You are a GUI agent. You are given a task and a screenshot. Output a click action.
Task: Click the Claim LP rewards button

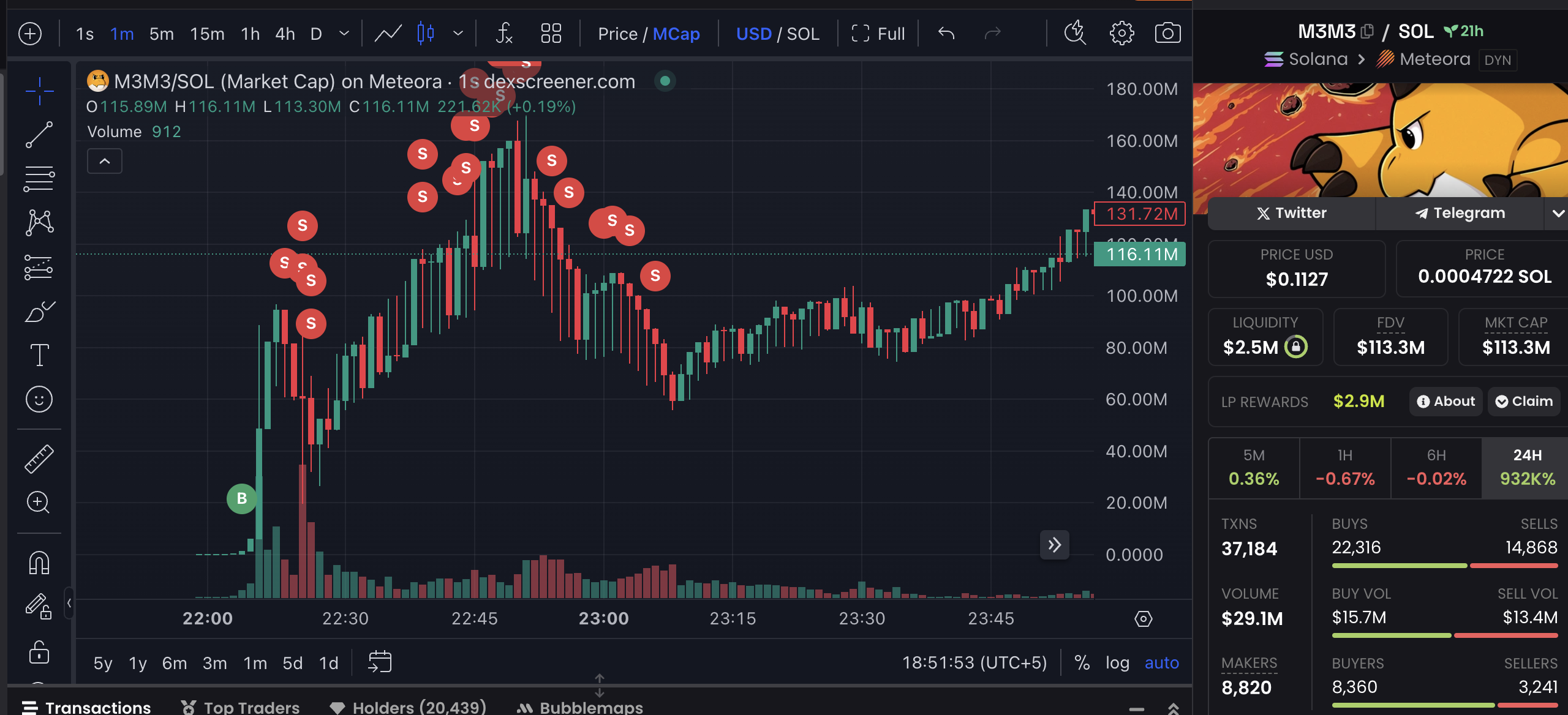[x=1524, y=402]
